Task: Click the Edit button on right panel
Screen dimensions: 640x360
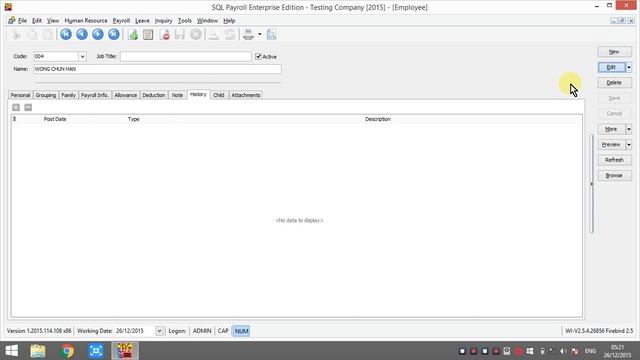Action: tap(611, 67)
